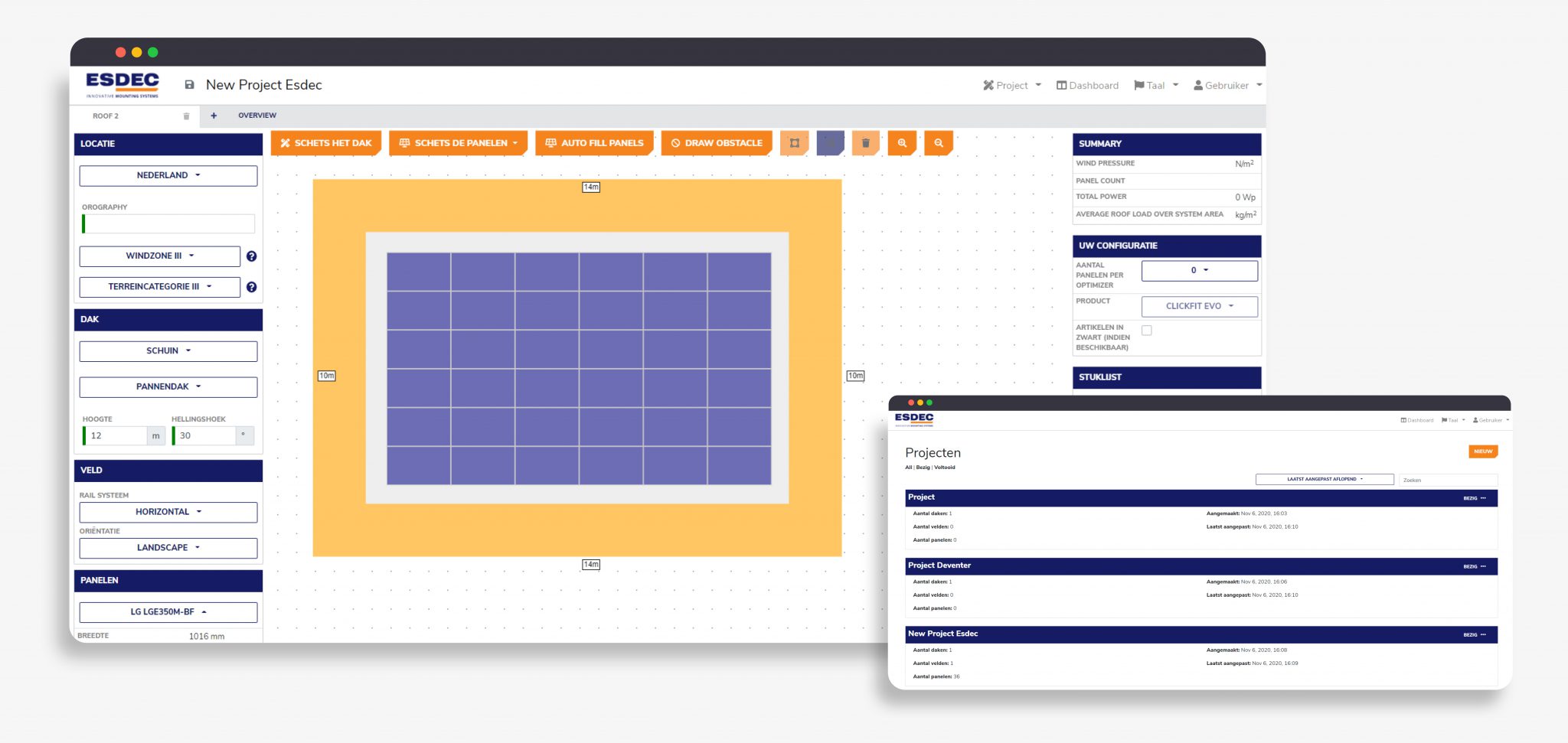Click the trash icon on the Roof 2 tab
Screen dimensions: 1568x743
pyautogui.click(x=185, y=115)
